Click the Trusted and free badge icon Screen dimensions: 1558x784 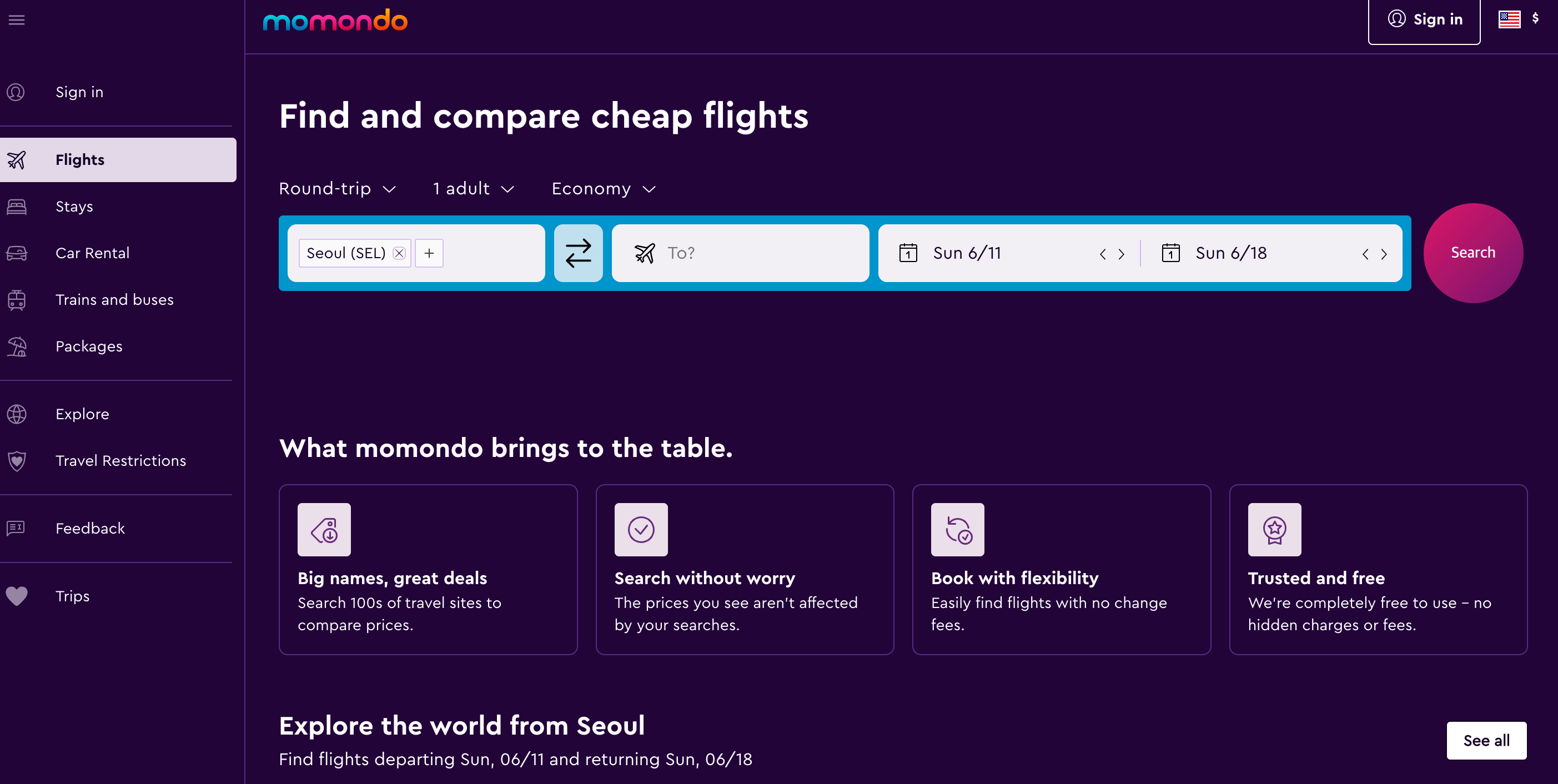point(1274,529)
